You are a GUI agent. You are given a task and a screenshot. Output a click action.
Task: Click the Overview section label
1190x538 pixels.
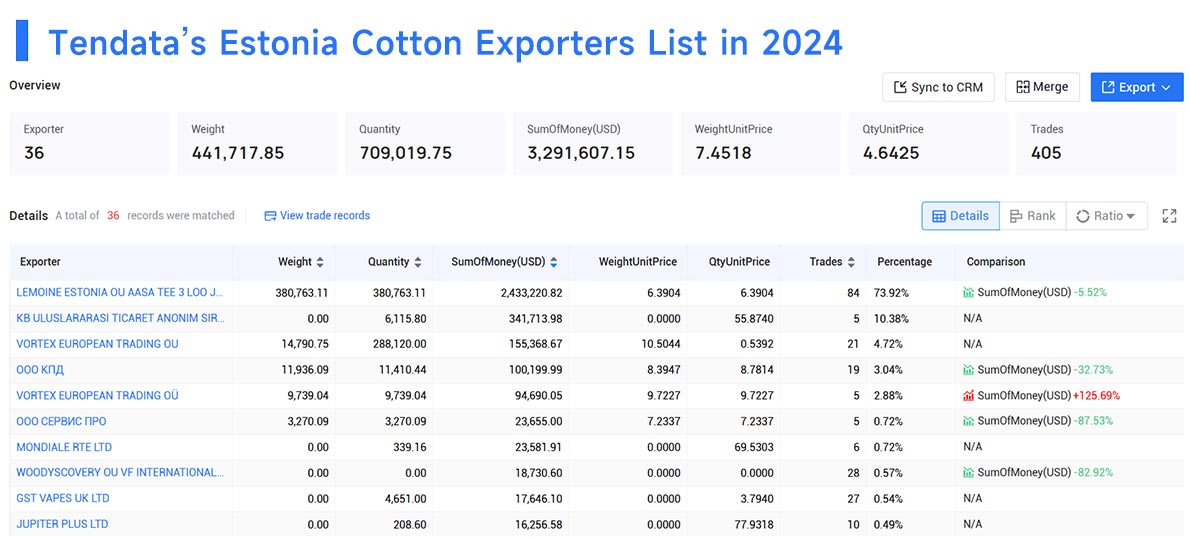35,85
